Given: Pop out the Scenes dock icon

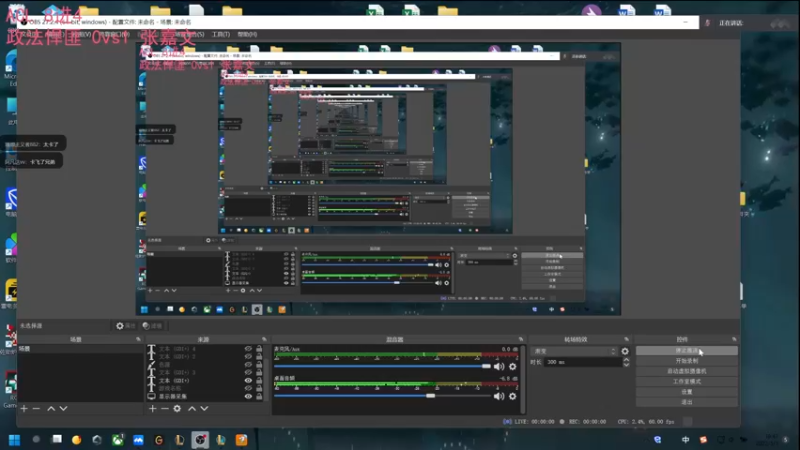Looking at the screenshot, I should 138,339.
